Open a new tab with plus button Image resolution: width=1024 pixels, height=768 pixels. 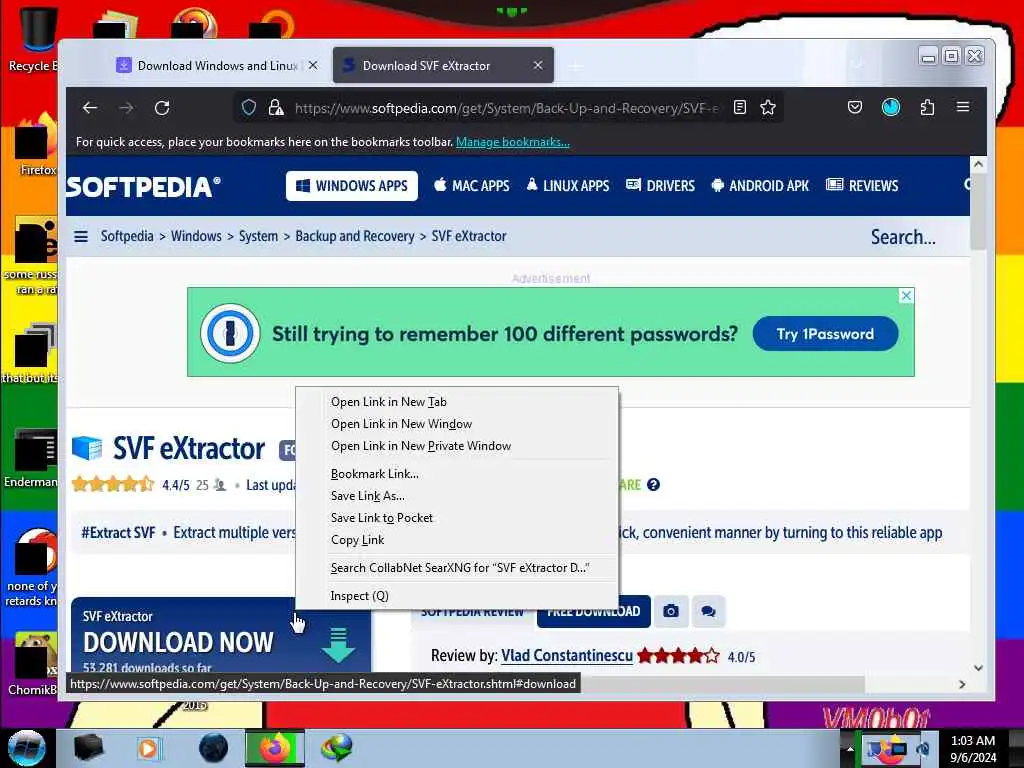pos(576,66)
